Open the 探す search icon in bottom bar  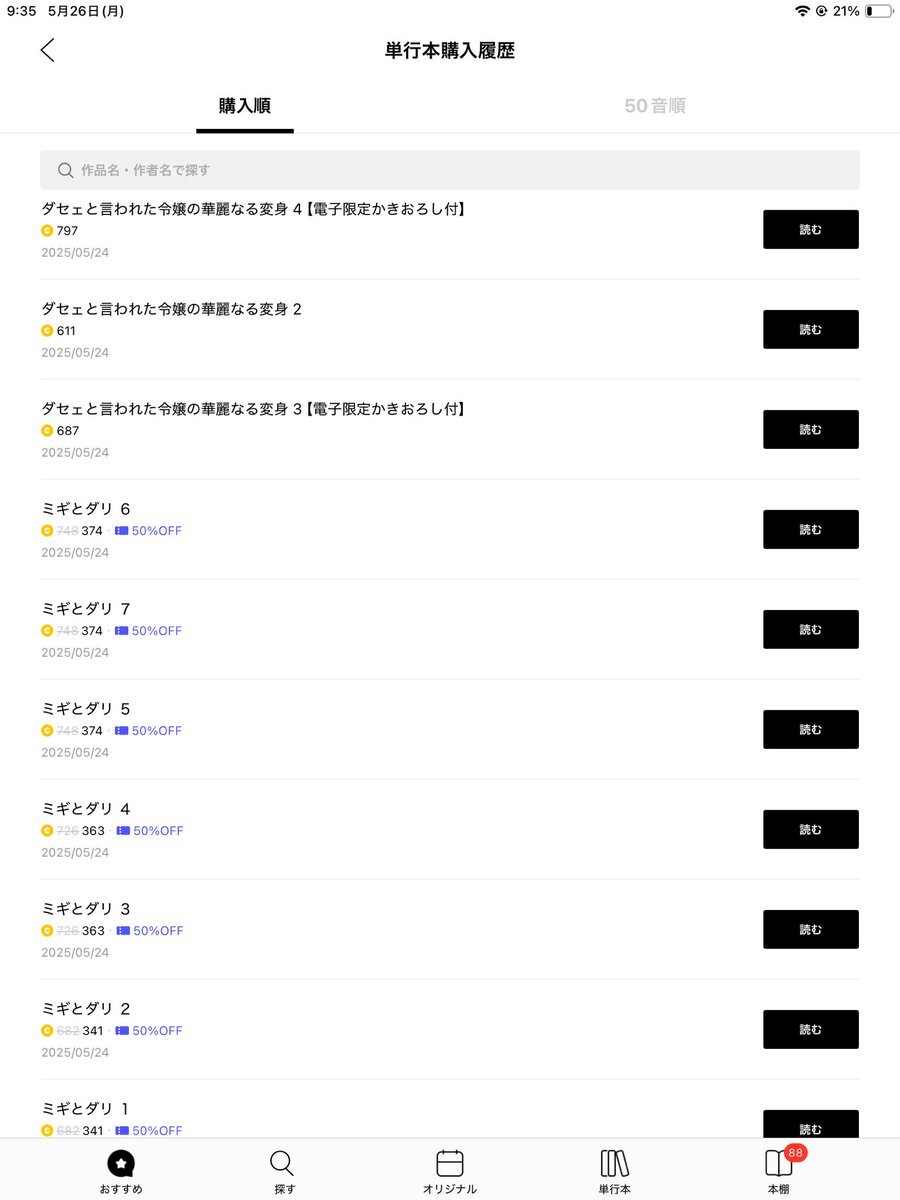[x=283, y=1164]
